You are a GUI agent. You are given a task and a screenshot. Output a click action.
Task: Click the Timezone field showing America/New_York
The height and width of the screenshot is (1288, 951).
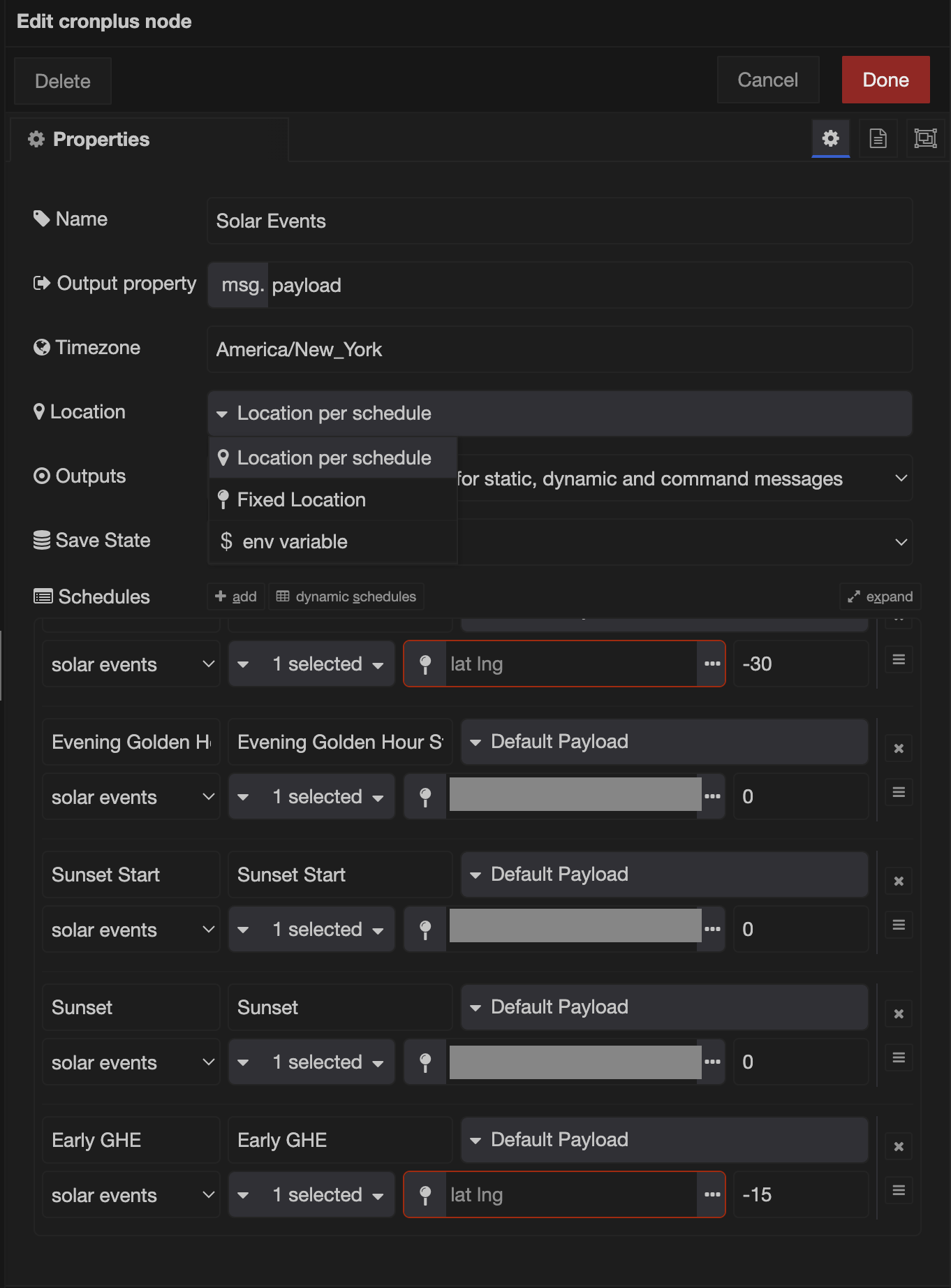point(559,349)
